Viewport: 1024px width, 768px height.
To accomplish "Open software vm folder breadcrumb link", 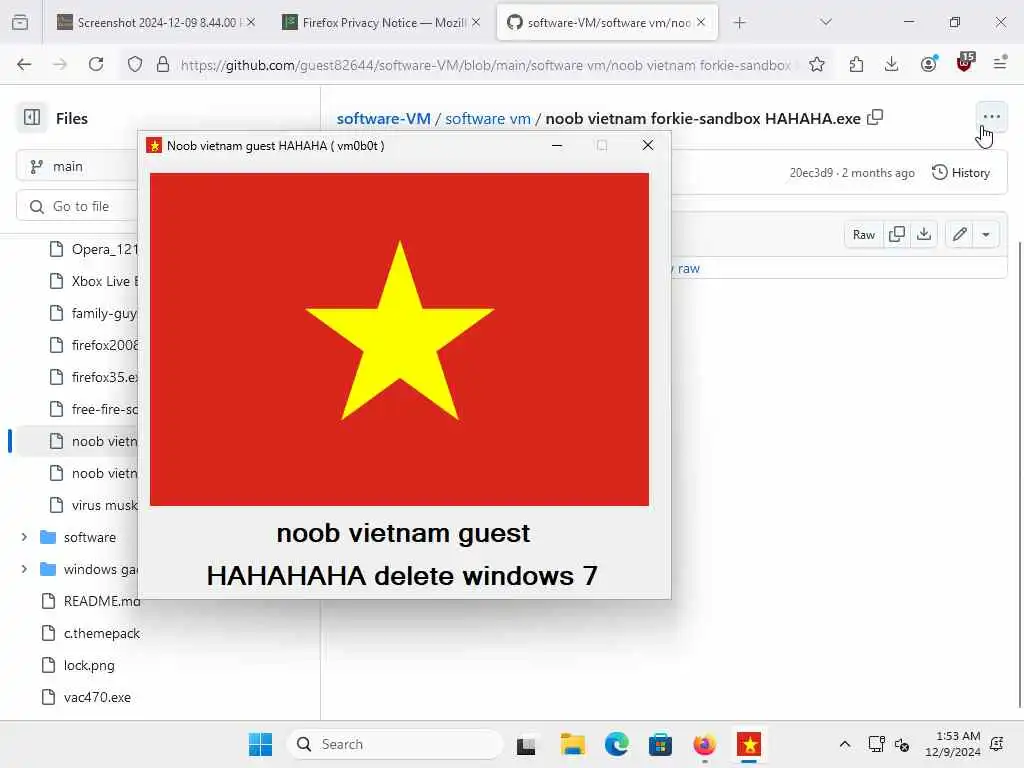I will pyautogui.click(x=487, y=118).
